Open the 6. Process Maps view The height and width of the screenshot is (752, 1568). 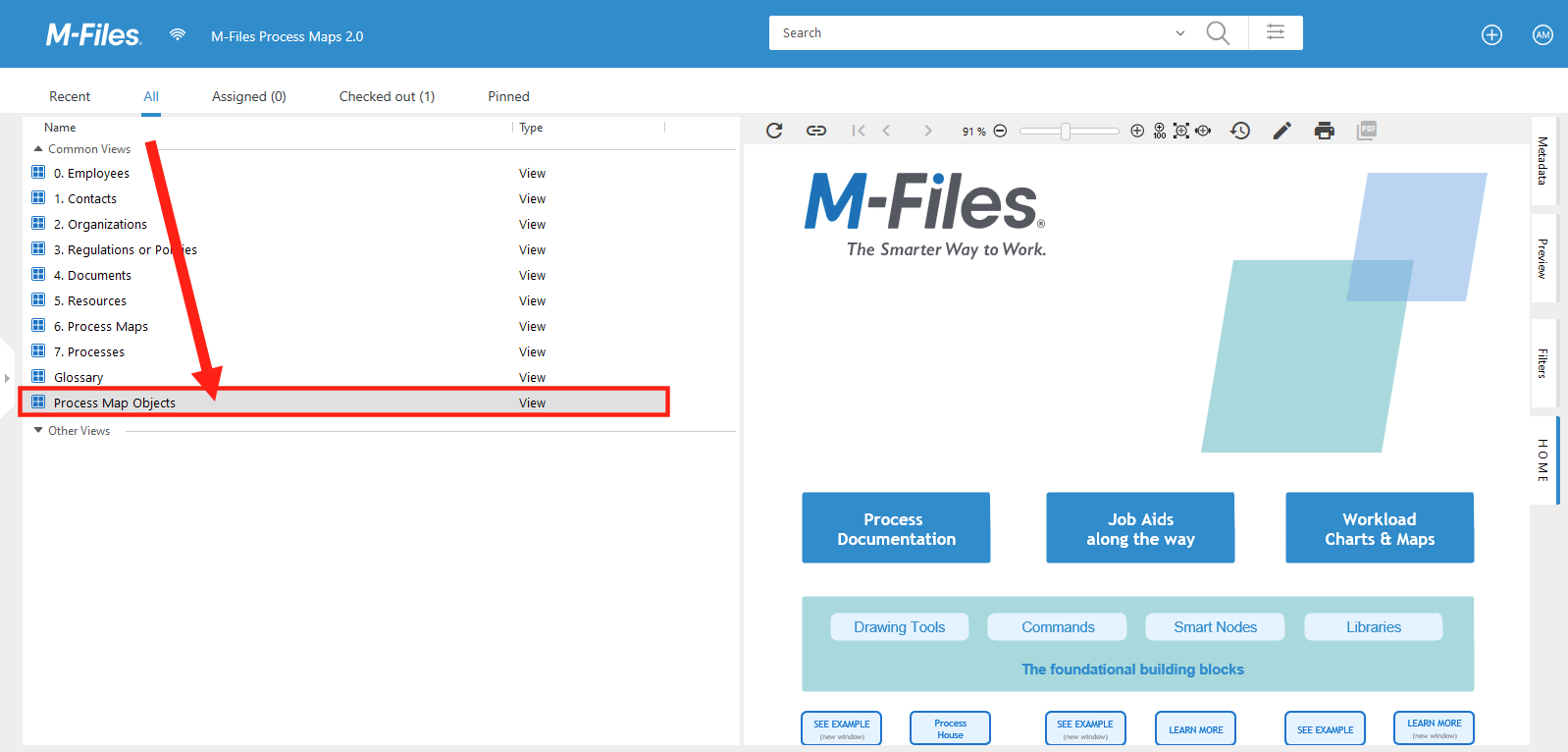[101, 327]
